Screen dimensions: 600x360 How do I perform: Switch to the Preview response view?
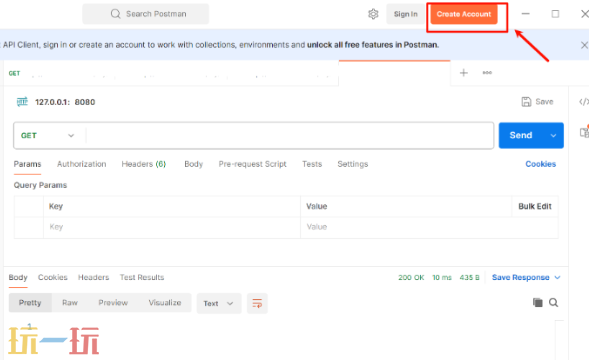[x=113, y=303]
